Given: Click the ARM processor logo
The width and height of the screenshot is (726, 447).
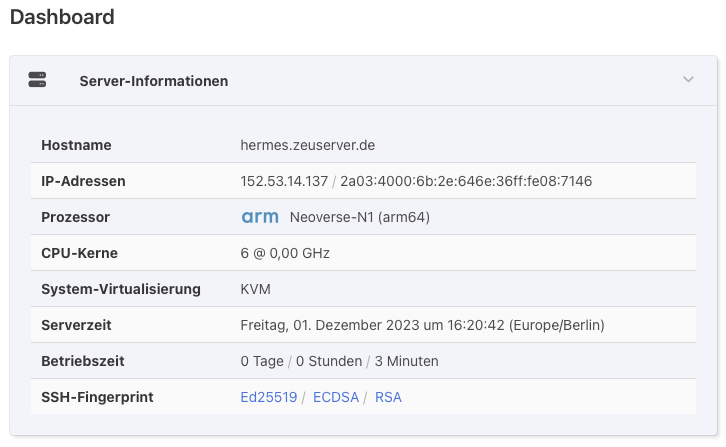Looking at the screenshot, I should pos(260,217).
